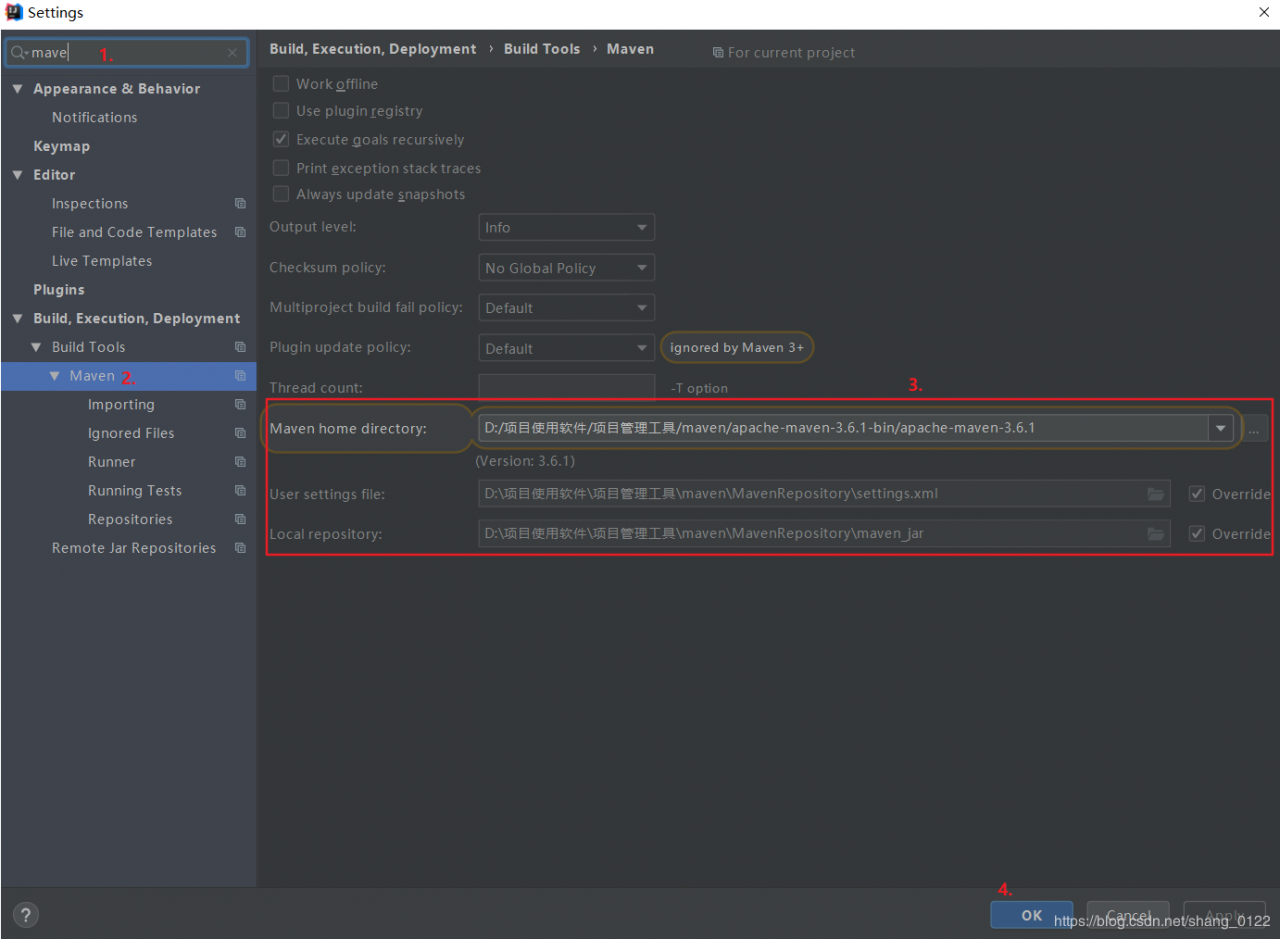Click the search magnifier icon in settings

coord(19,53)
